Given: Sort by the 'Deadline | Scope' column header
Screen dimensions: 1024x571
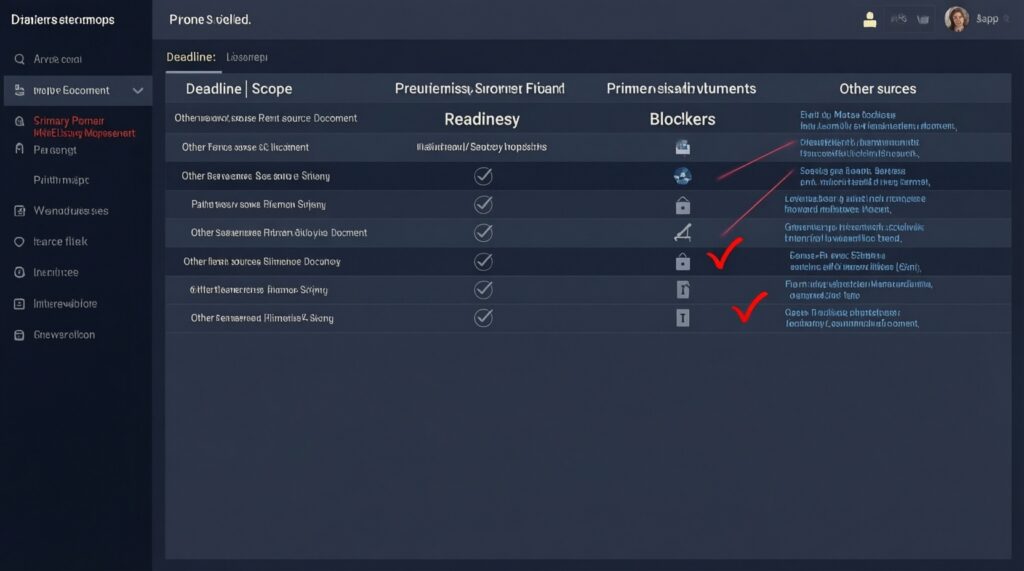Looking at the screenshot, I should click(239, 89).
